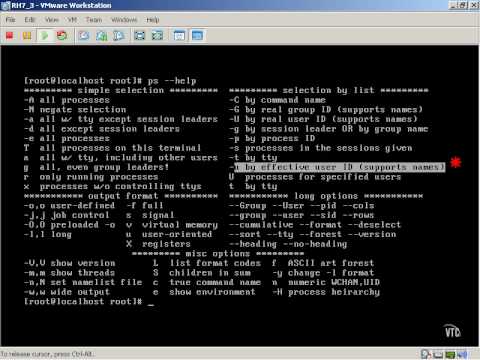The image size is (480, 360).
Task: Open the Edit menu
Action: [29, 20]
